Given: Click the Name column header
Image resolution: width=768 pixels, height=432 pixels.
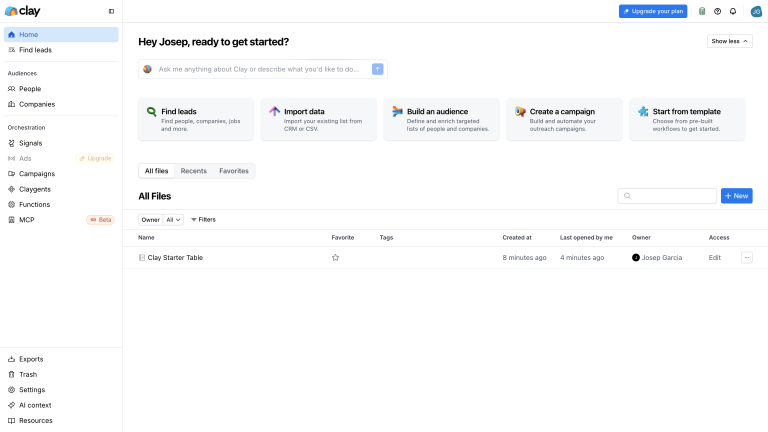Looking at the screenshot, I should tap(146, 238).
